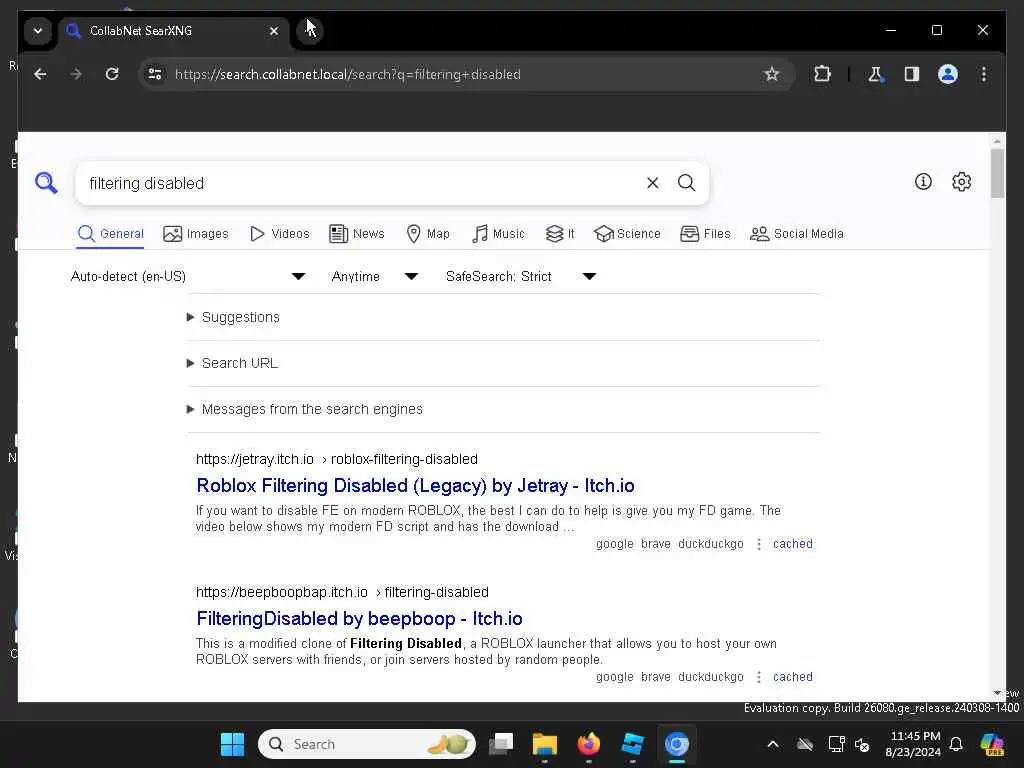Close the CollabNet SearXNG tab
Screen dimensions: 1024x768
pos(274,31)
